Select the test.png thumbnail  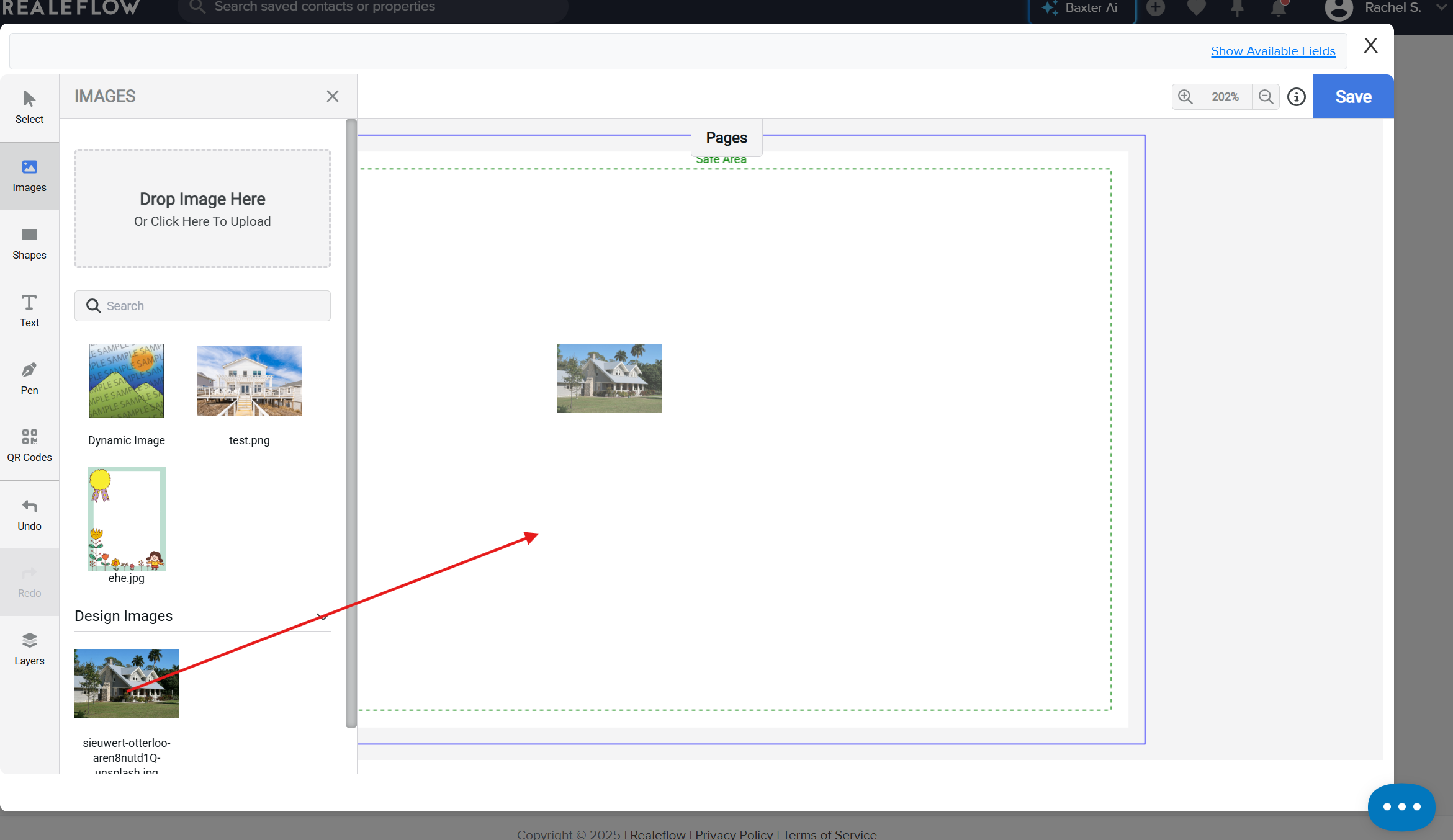click(x=249, y=381)
